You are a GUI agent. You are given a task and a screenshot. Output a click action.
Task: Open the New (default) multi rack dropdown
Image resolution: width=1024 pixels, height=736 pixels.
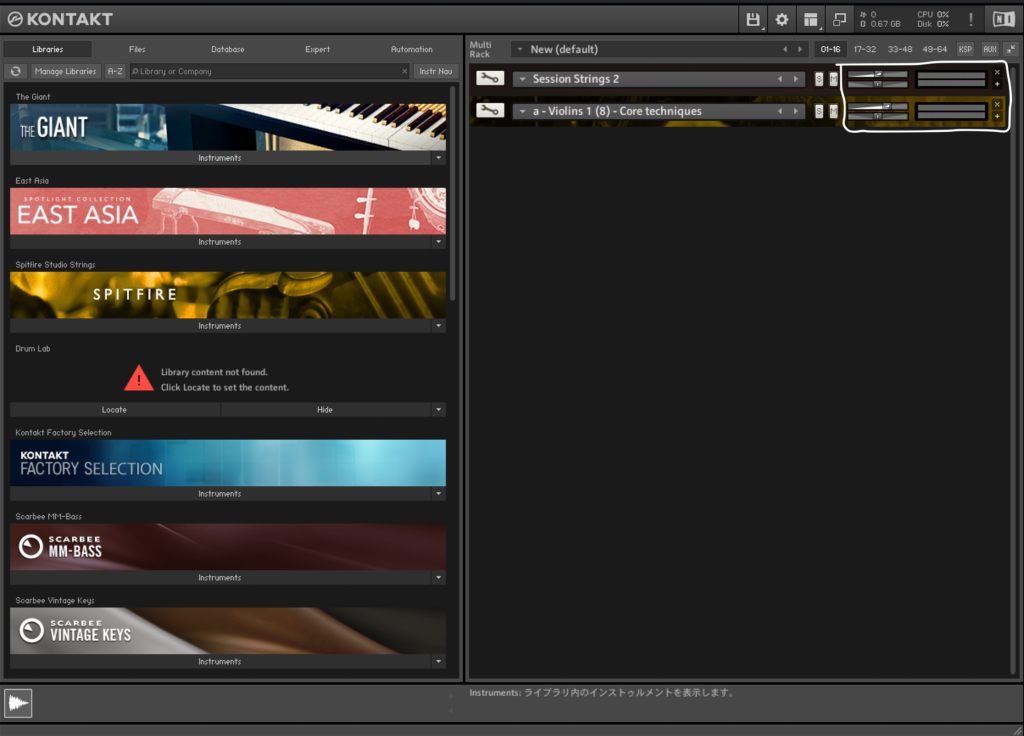pyautogui.click(x=520, y=49)
